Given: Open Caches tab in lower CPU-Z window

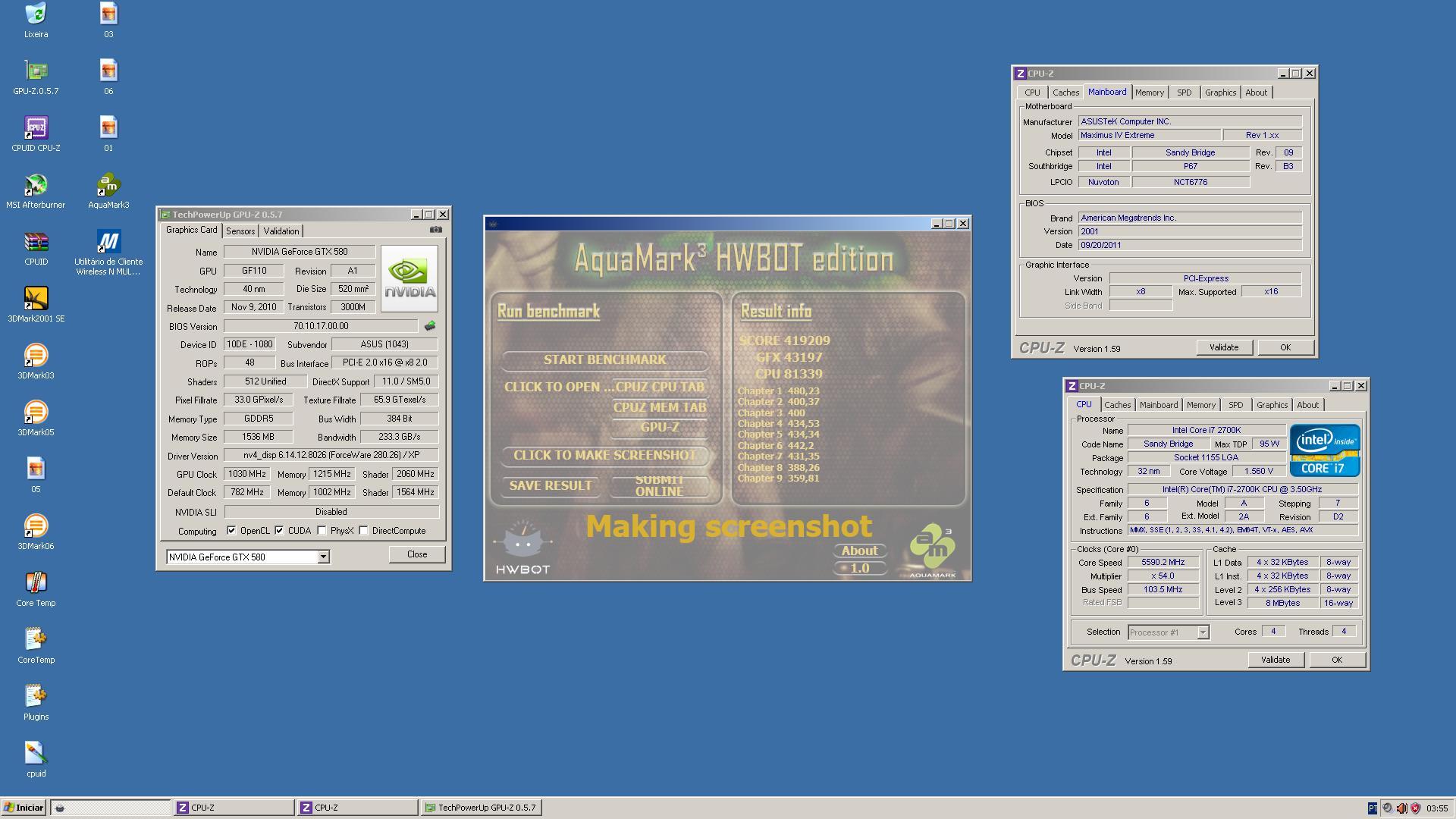Looking at the screenshot, I should click(x=1117, y=405).
